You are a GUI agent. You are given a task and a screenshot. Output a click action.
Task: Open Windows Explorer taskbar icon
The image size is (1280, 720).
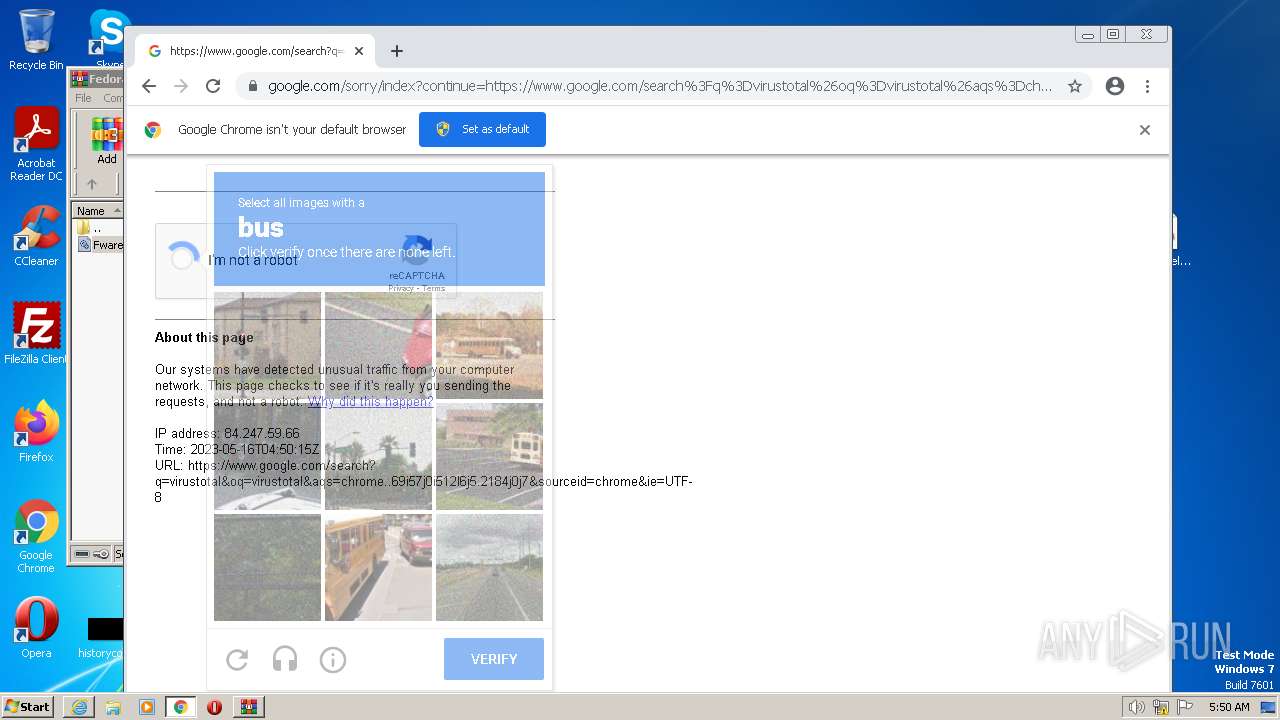pyautogui.click(x=113, y=707)
